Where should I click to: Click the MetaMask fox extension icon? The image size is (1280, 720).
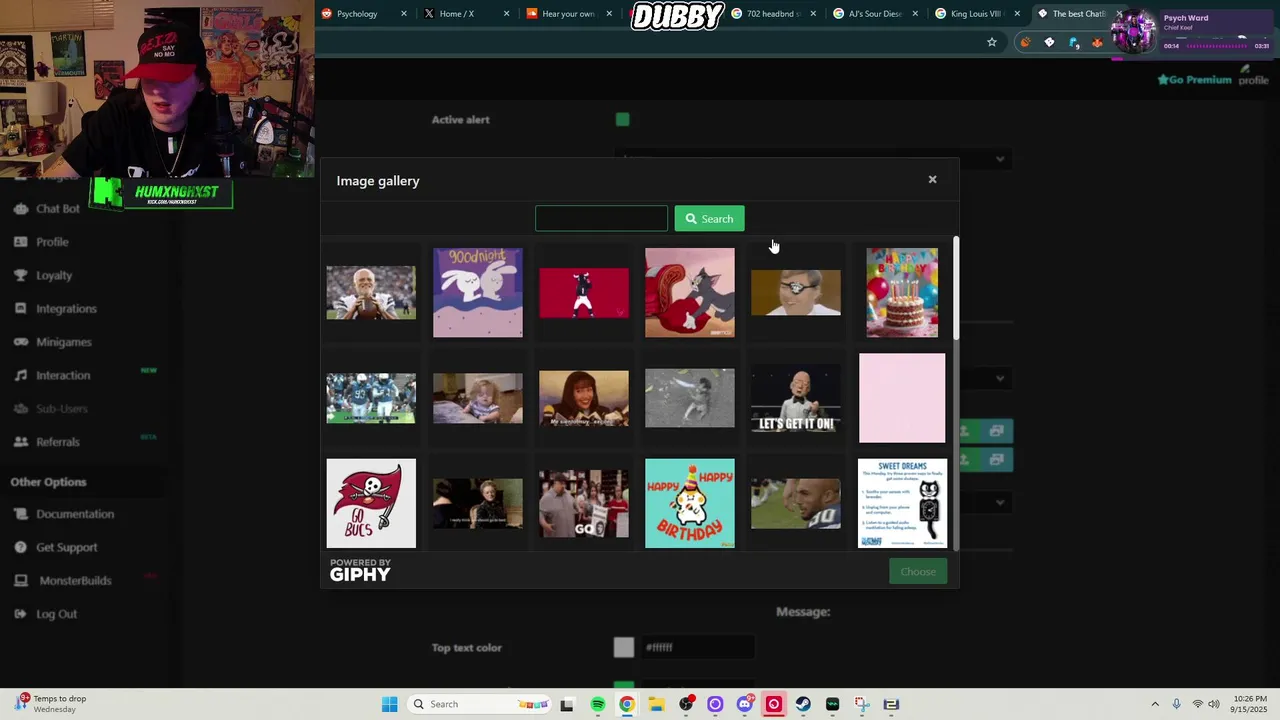point(1097,42)
